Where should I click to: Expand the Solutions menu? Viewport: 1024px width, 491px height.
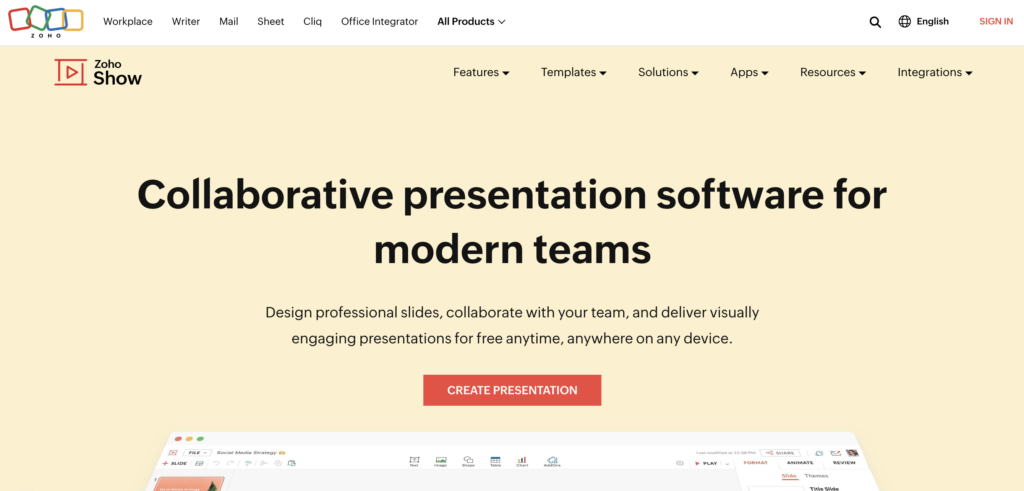tap(668, 72)
